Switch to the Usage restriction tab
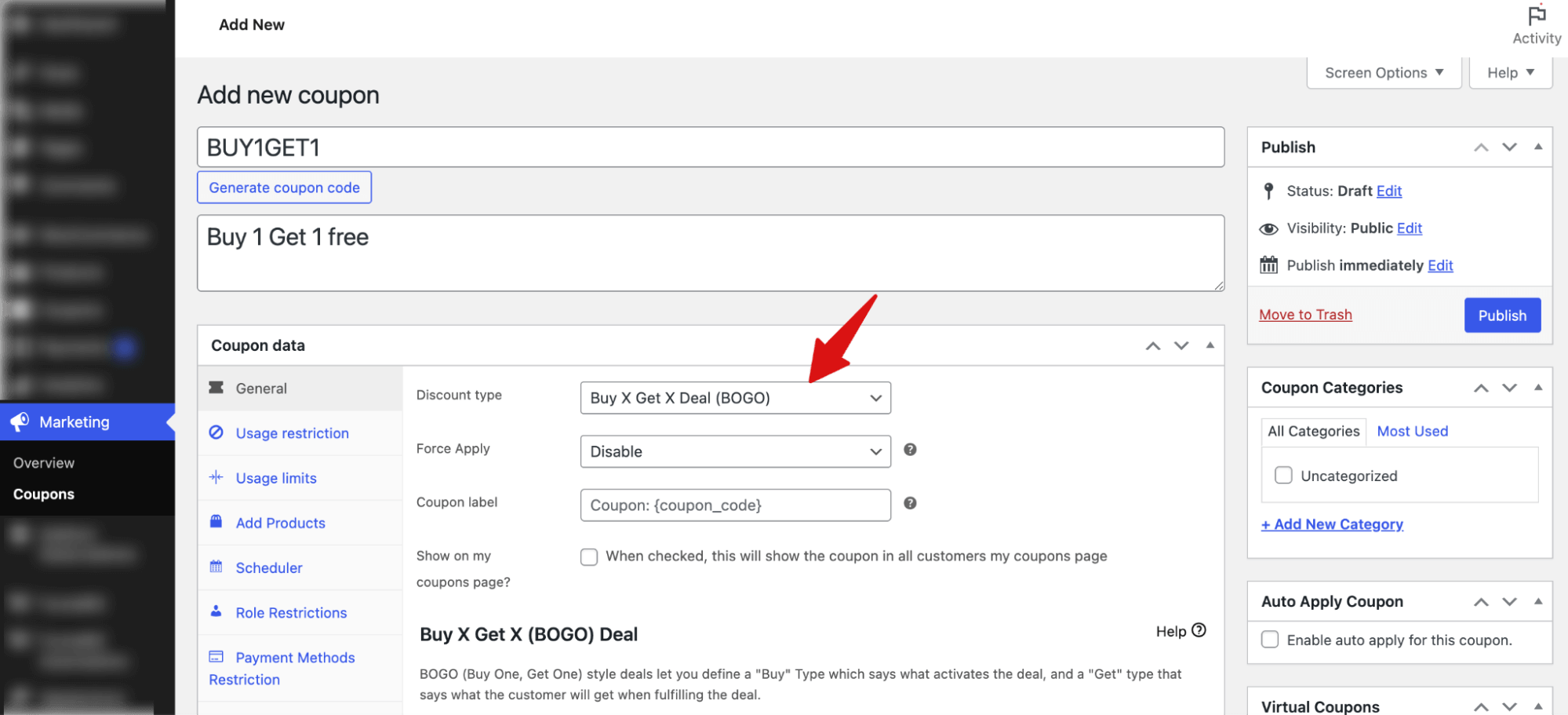This screenshot has width=1568, height=715. pyautogui.click(x=292, y=433)
